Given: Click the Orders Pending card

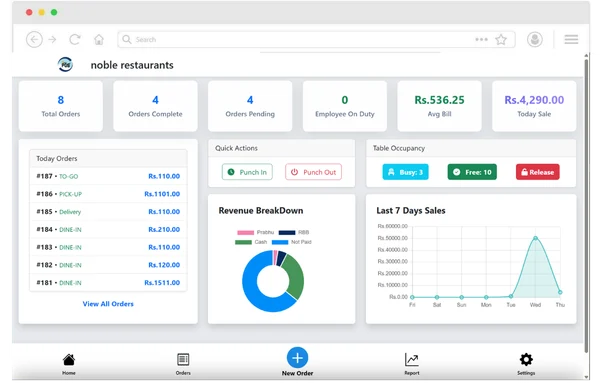Looking at the screenshot, I should 250,106.
